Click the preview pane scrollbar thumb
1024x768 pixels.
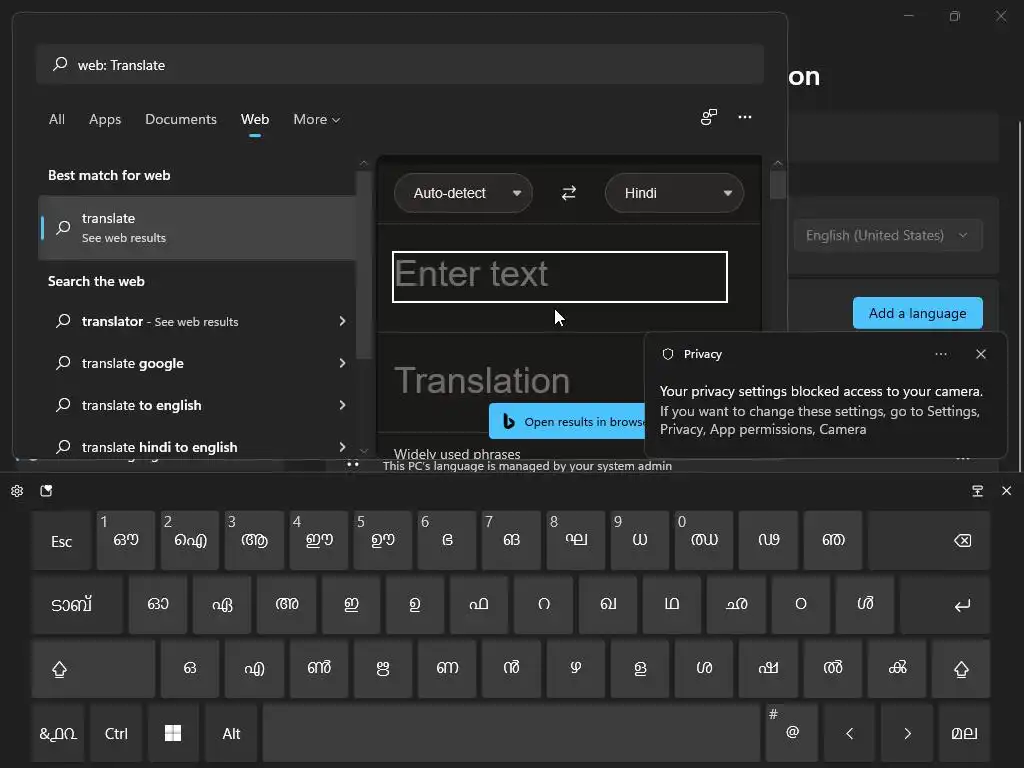pyautogui.click(x=777, y=185)
